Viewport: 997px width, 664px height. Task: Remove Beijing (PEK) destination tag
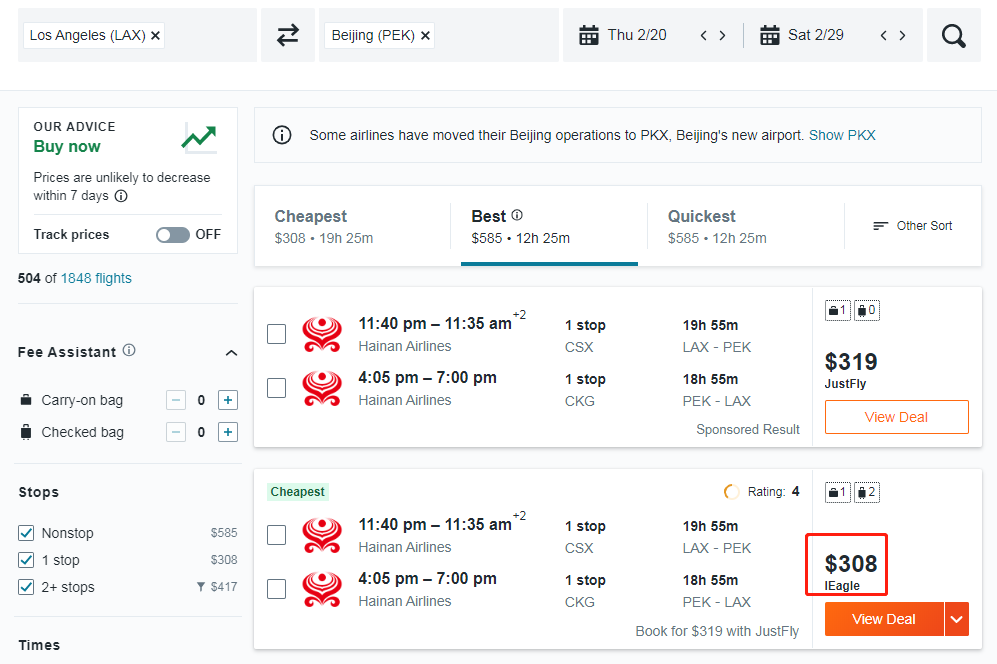point(426,36)
